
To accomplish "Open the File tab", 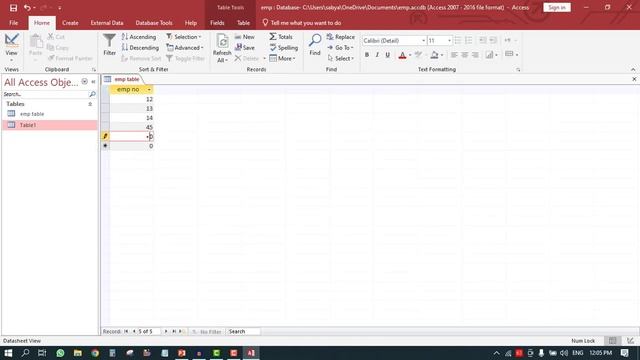I will tap(13, 23).
